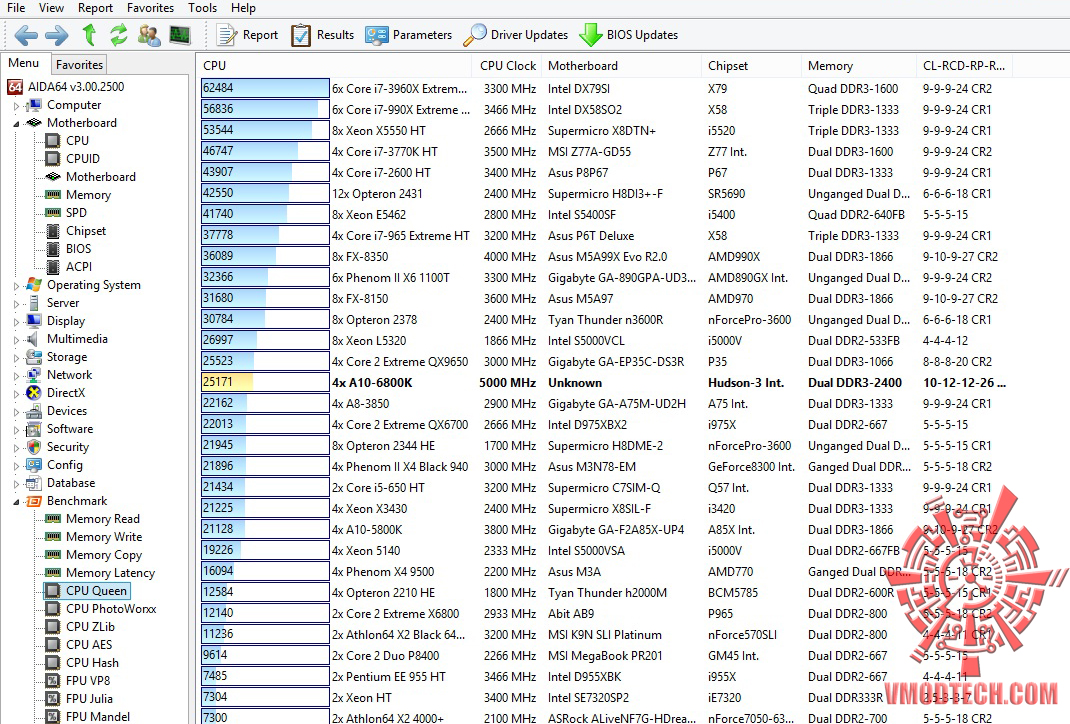Screen dimensions: 1070x724
Task: Click BIOS Updates in the toolbar
Action: (628, 35)
